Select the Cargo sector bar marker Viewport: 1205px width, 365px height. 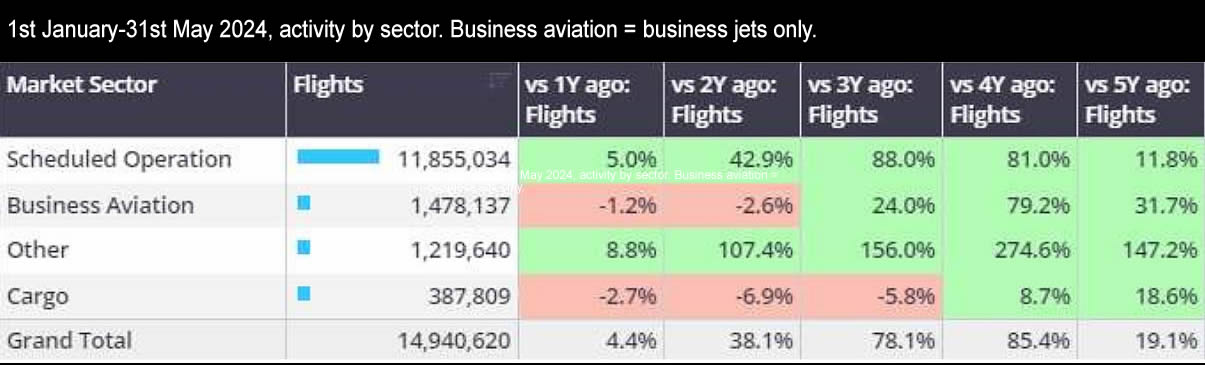(x=304, y=294)
